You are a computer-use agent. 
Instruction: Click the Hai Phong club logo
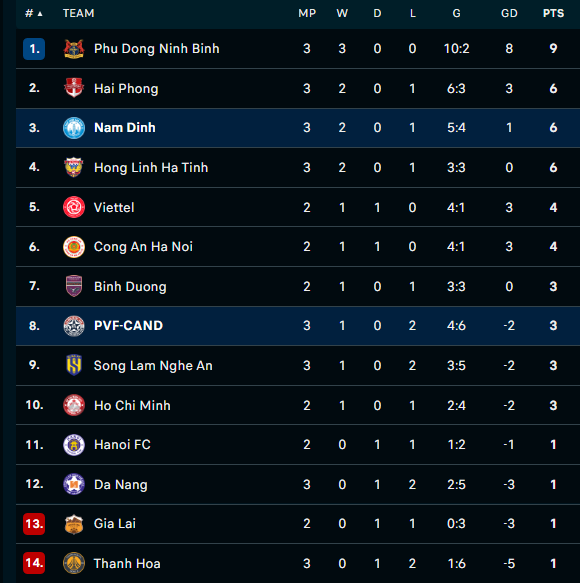click(x=74, y=88)
